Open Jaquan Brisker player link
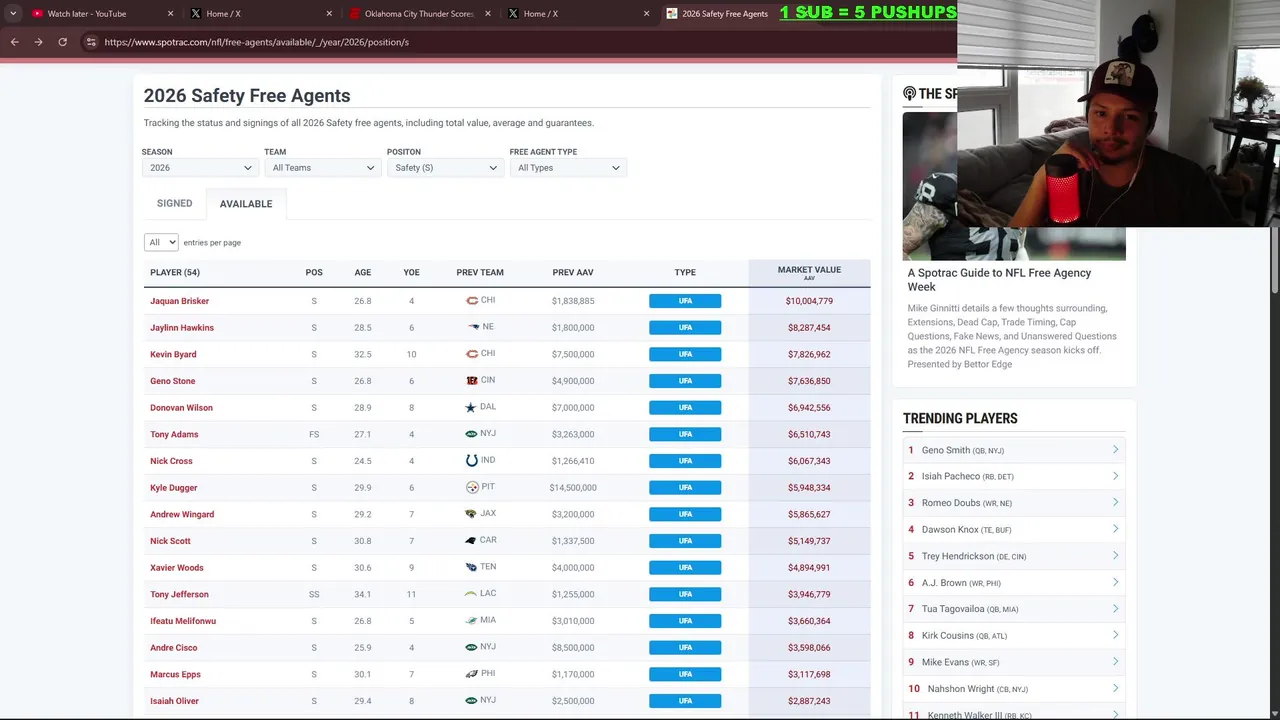Screen dimensions: 1280x720 coord(180,301)
